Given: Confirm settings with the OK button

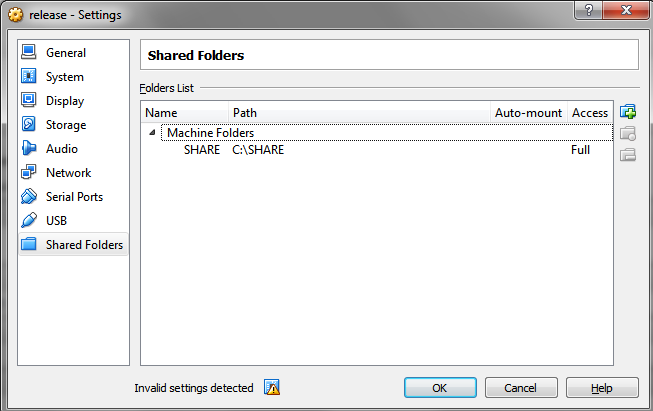Looking at the screenshot, I should [x=440, y=388].
